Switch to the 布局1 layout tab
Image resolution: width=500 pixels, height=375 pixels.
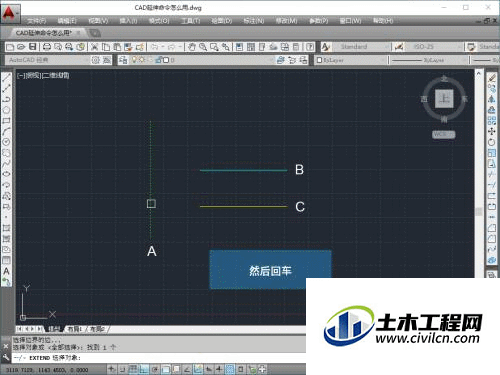click(75, 329)
